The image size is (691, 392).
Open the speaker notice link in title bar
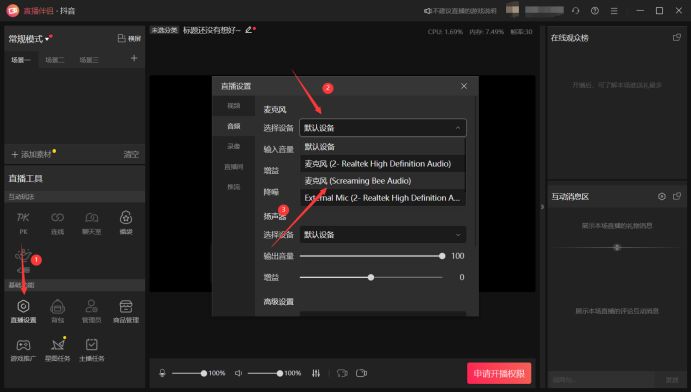coord(461,11)
